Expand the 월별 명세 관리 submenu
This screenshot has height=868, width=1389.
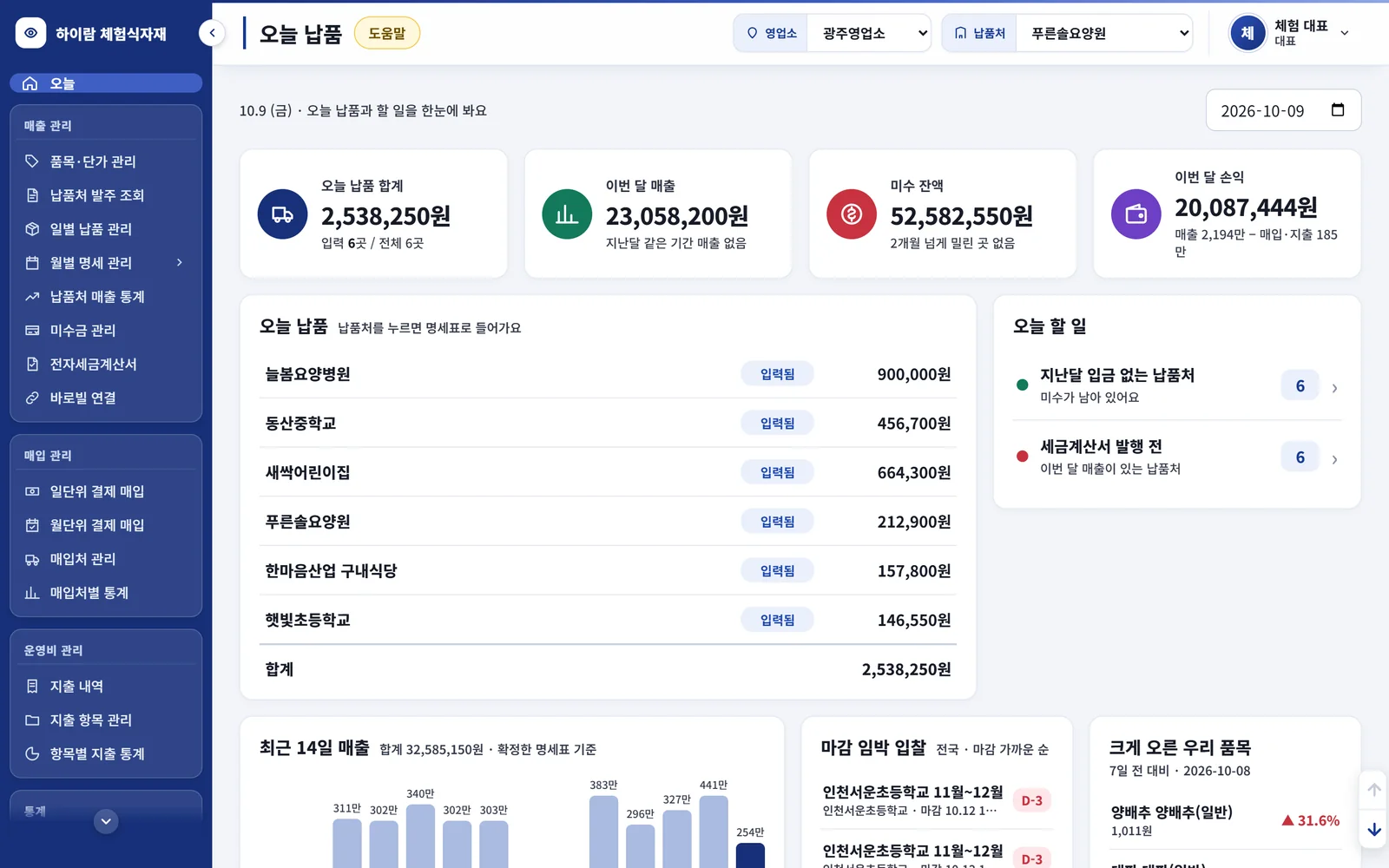[106, 263]
